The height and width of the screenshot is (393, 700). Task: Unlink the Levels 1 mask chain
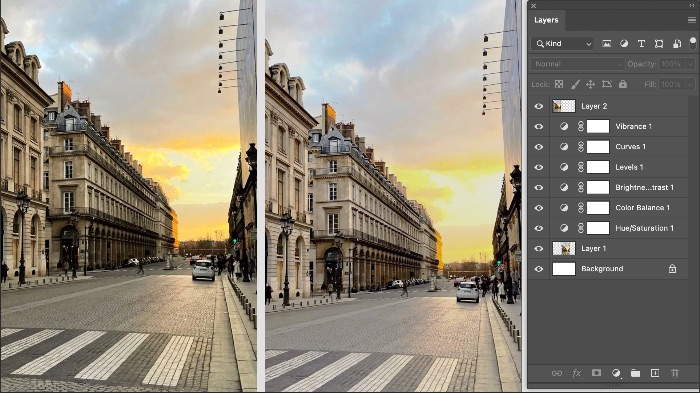581,167
